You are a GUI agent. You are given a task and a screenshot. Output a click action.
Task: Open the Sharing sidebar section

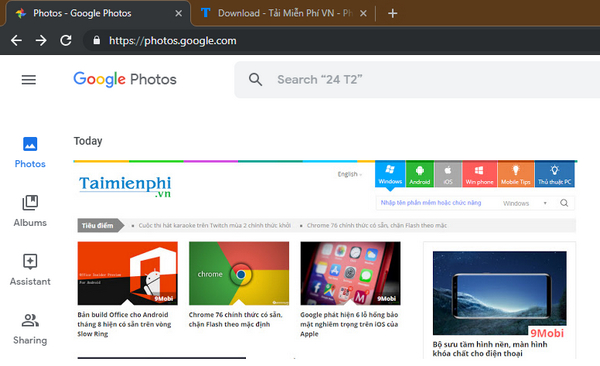click(30, 329)
